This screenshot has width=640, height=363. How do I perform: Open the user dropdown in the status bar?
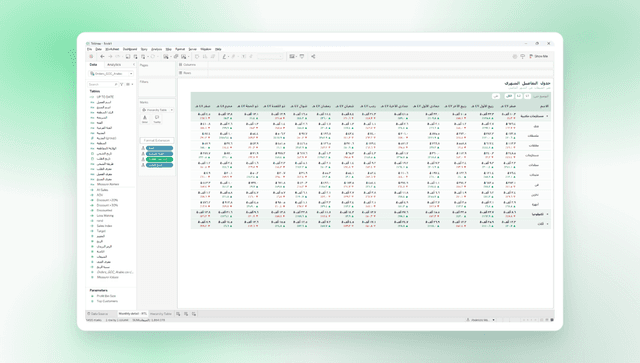pos(480,320)
